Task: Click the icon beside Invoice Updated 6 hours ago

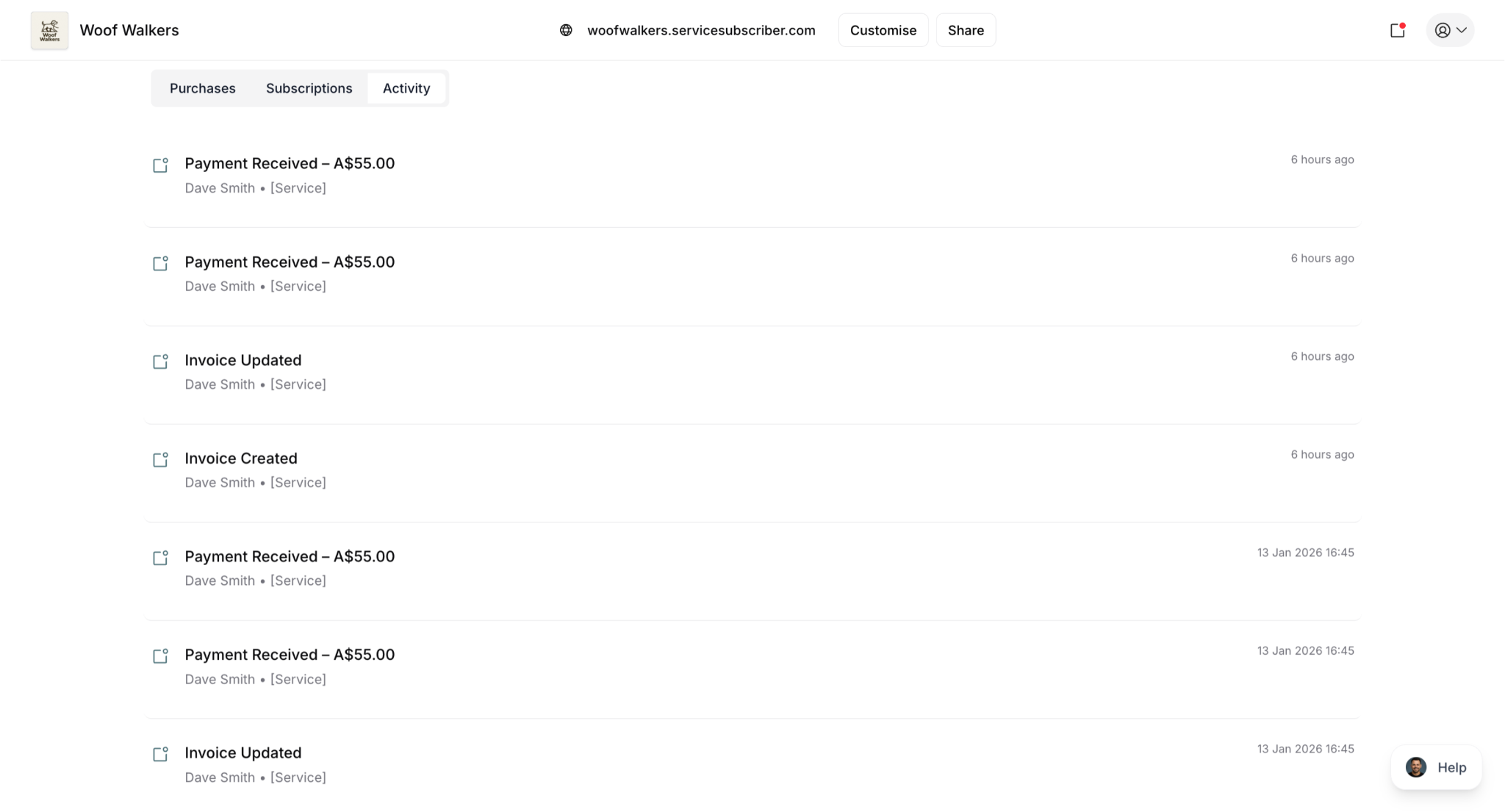Action: coord(160,362)
